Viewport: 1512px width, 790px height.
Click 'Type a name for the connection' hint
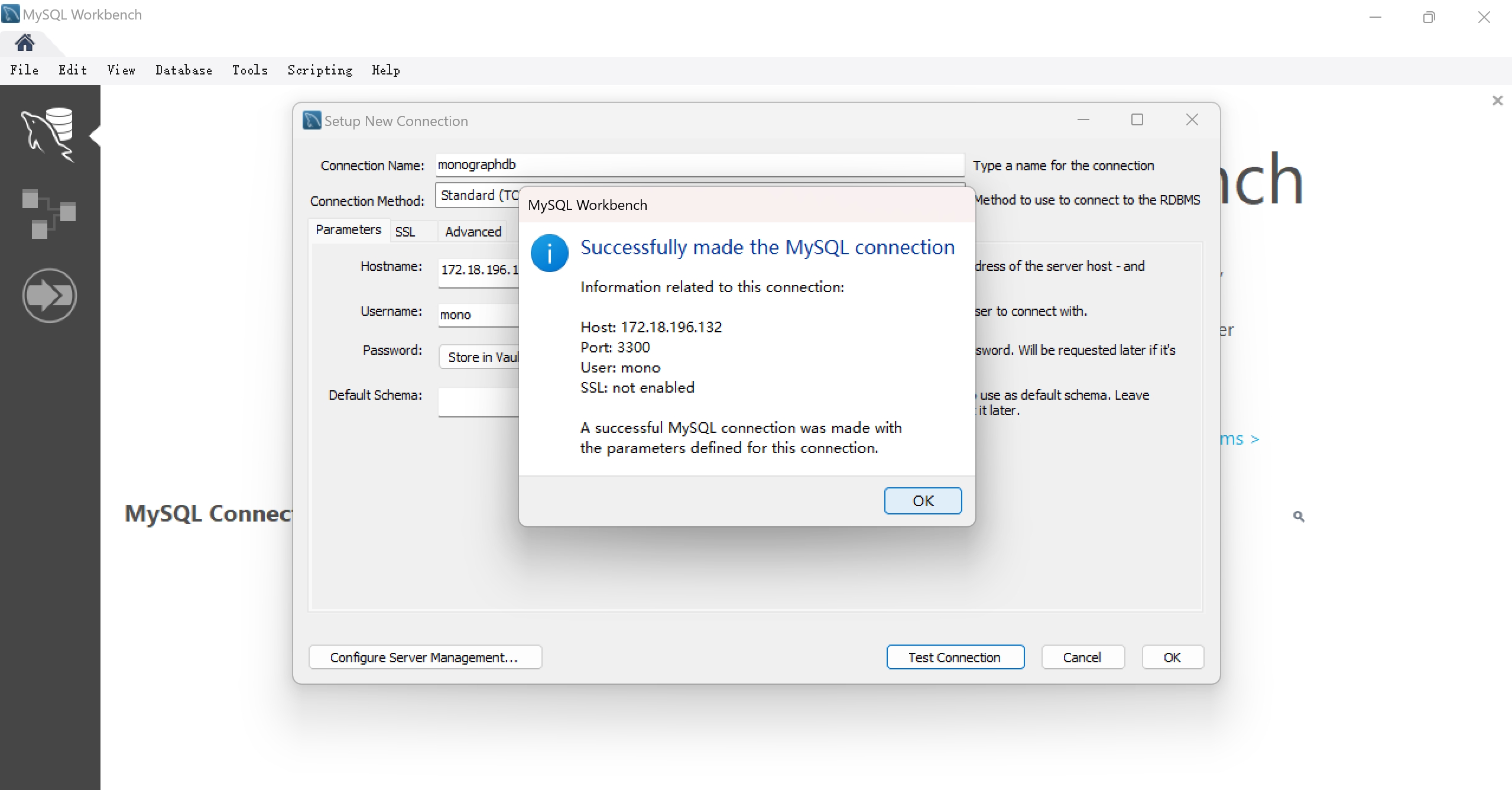(x=1063, y=166)
